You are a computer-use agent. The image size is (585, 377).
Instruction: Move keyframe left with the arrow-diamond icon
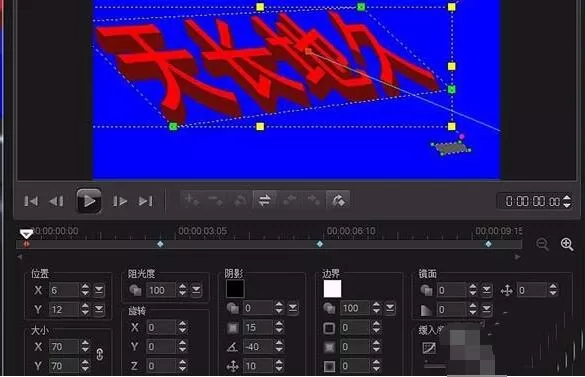click(290, 200)
